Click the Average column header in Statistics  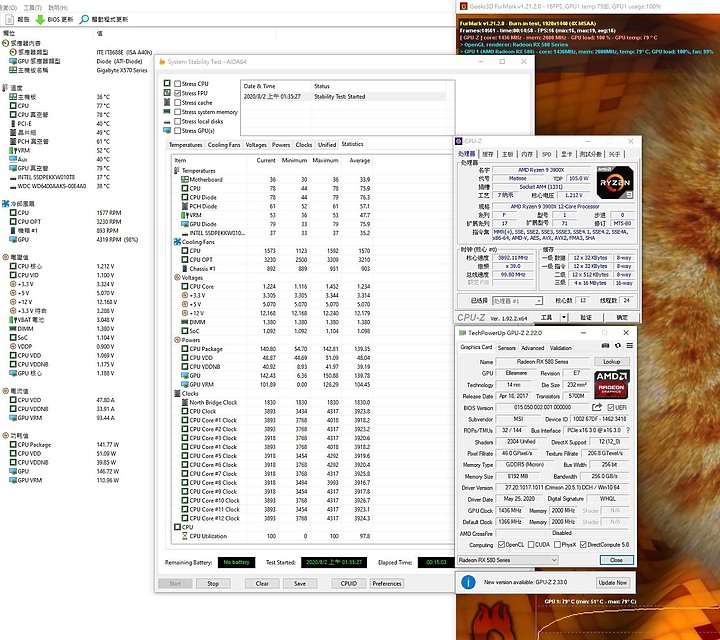click(360, 160)
